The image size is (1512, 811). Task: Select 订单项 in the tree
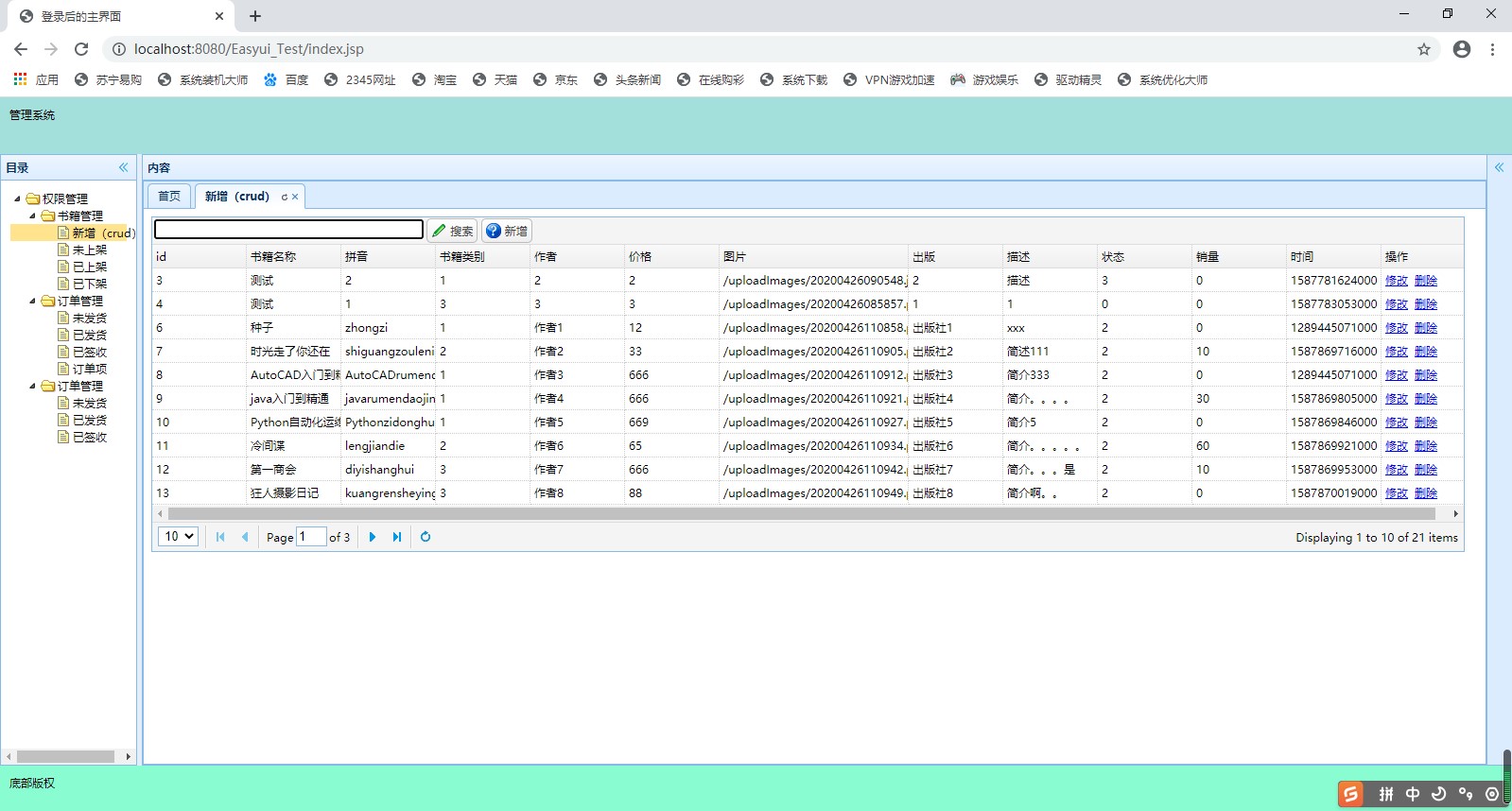tap(90, 370)
